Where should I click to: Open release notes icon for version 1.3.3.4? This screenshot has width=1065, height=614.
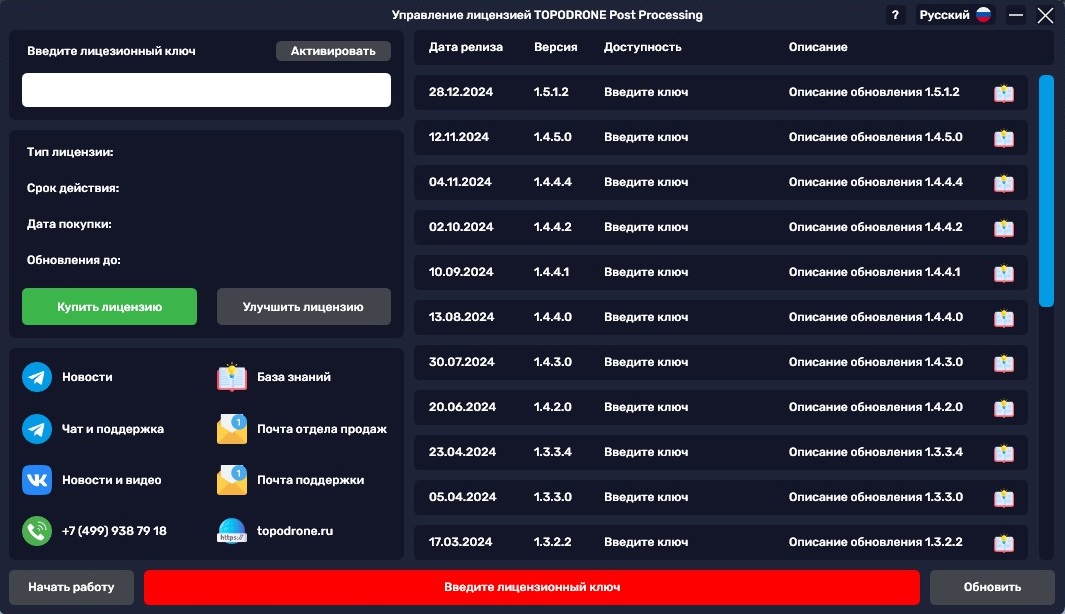tap(1004, 453)
